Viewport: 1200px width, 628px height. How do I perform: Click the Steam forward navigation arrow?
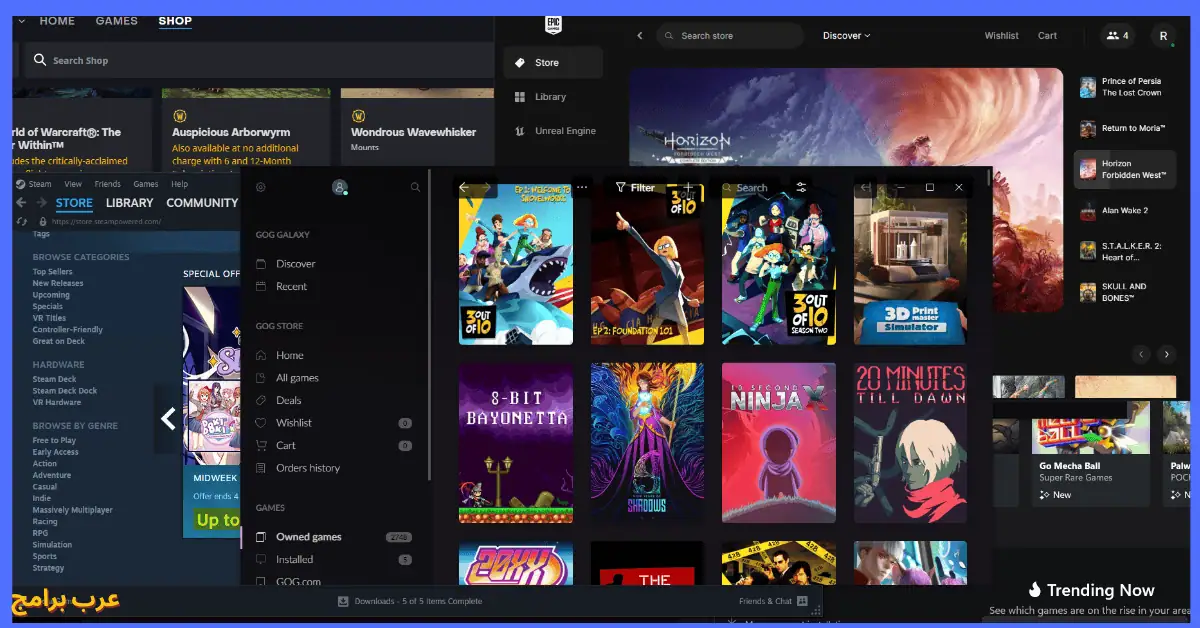pos(40,203)
